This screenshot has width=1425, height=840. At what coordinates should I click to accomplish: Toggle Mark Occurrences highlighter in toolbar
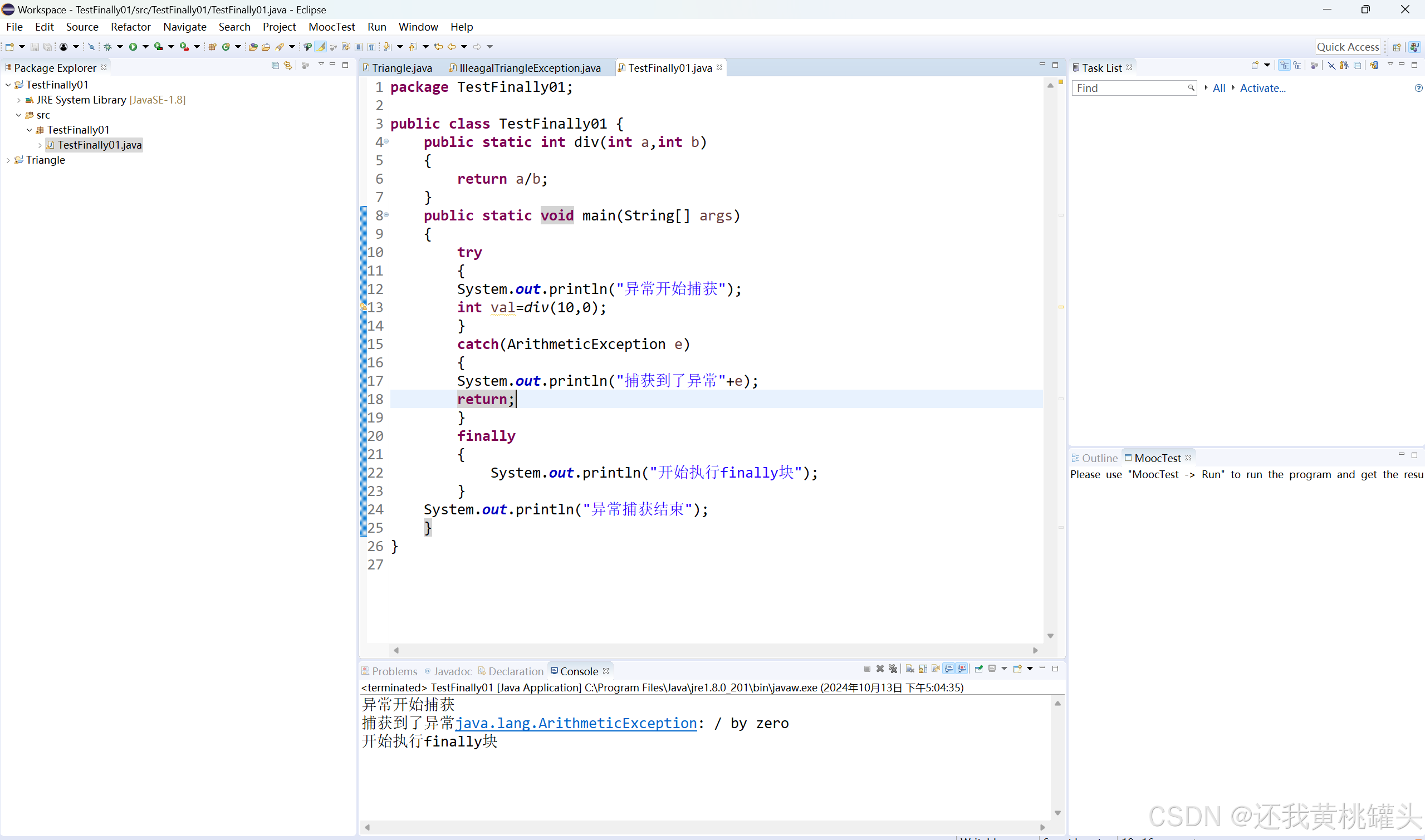coord(321,47)
